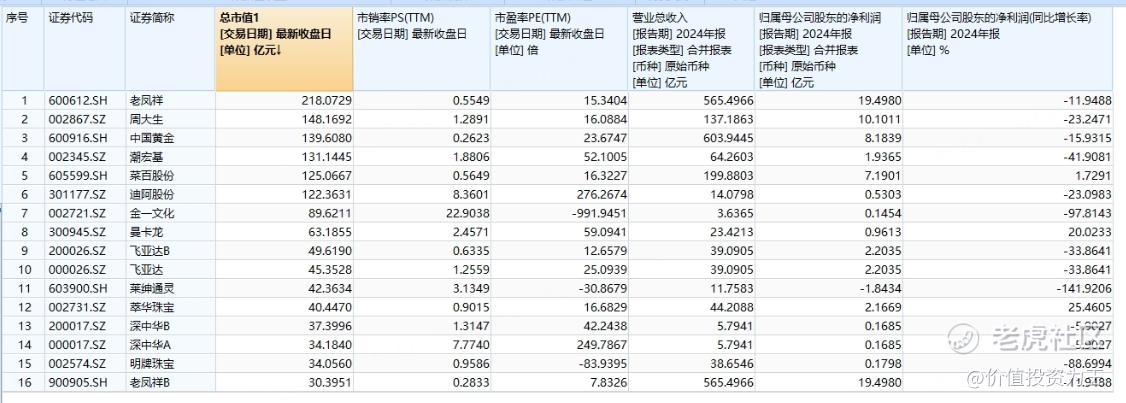Click the stock name 曼卡龙

click(146, 232)
